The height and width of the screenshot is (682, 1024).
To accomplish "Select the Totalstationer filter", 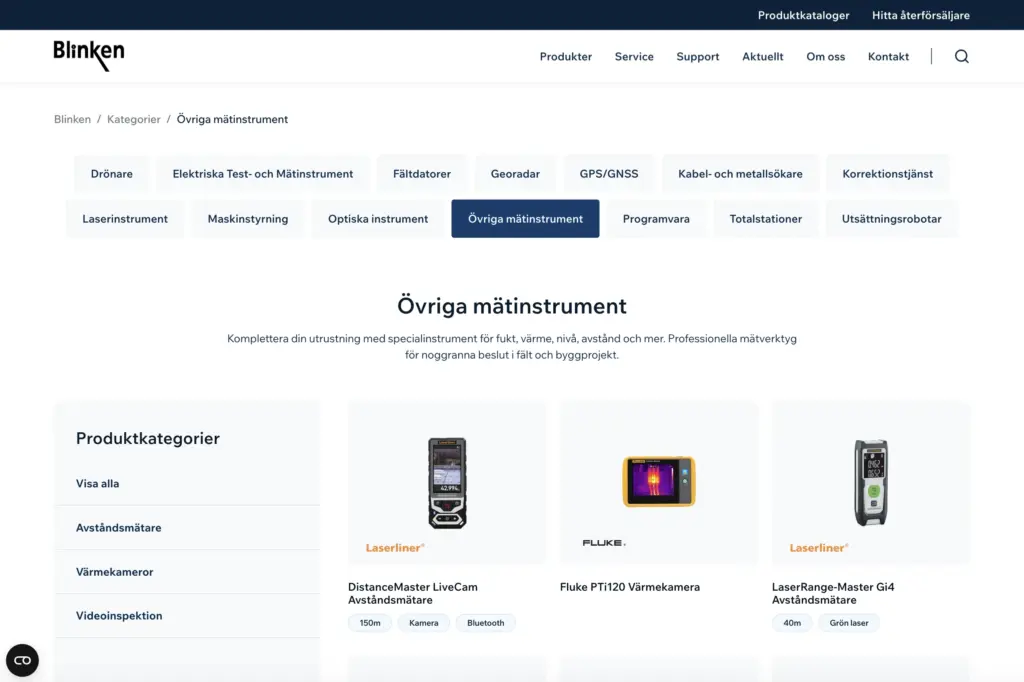I will click(765, 218).
